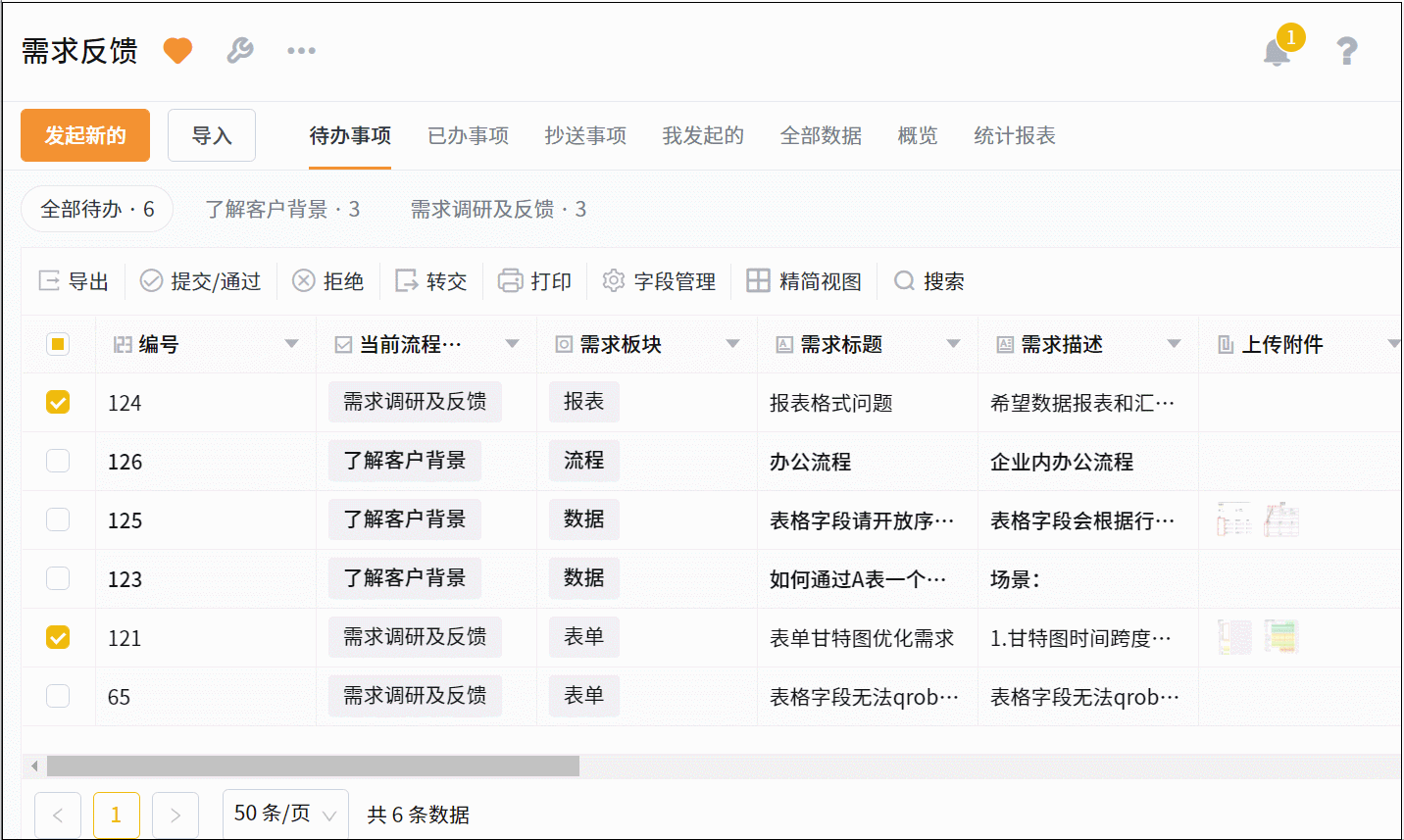
Task: Select the 全部待办 · 6 filter
Action: 97,209
